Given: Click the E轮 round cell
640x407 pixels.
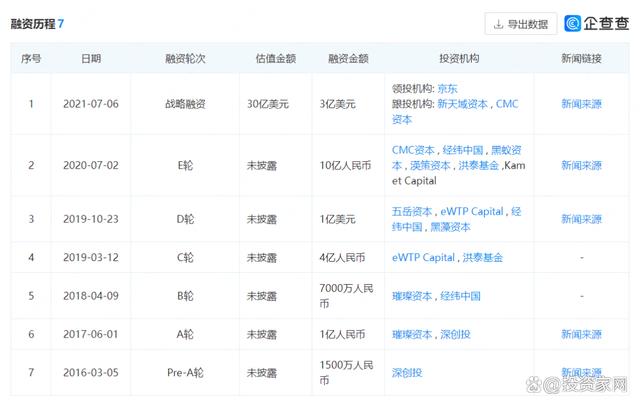Looking at the screenshot, I should tap(185, 166).
